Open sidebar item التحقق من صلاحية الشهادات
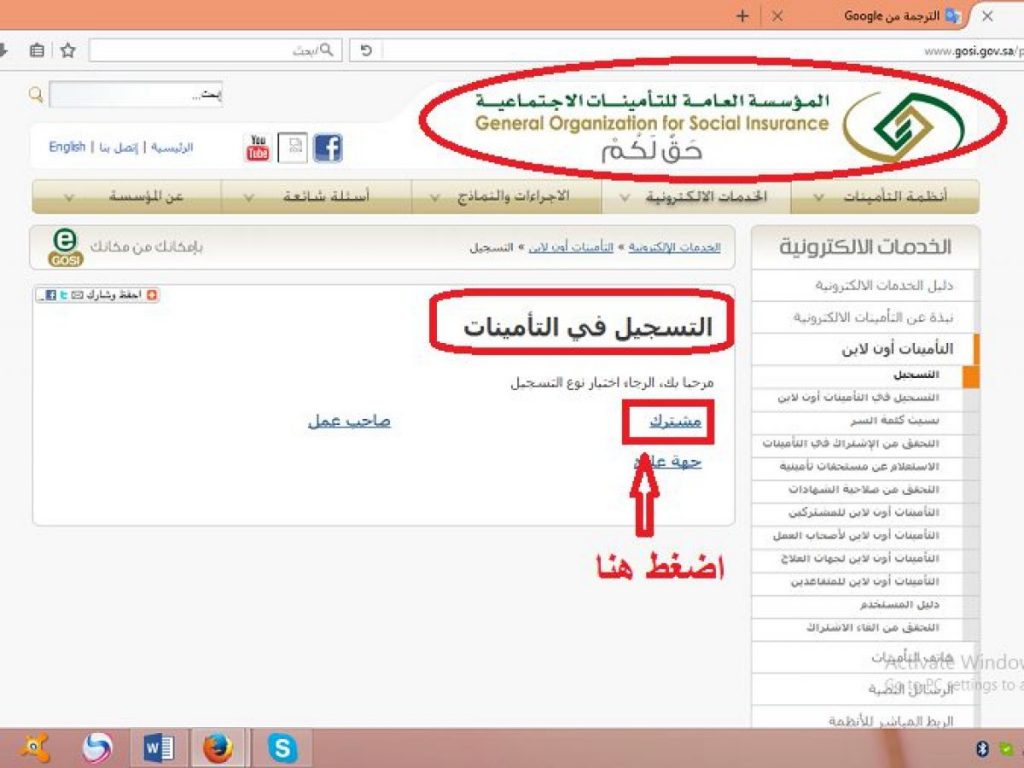The width and height of the screenshot is (1024, 768). [x=863, y=489]
